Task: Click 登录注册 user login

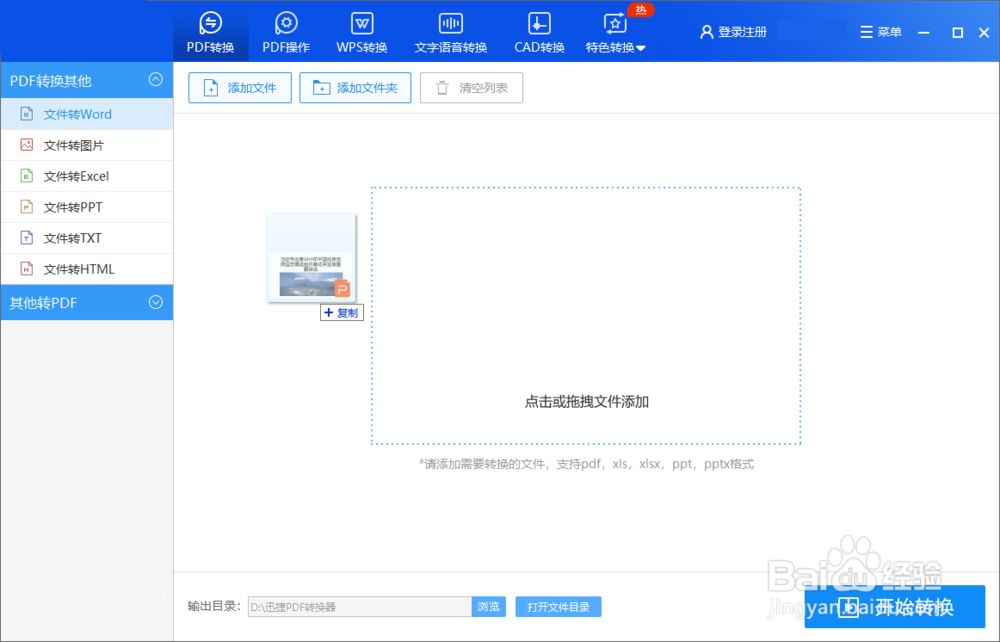Action: (x=733, y=32)
